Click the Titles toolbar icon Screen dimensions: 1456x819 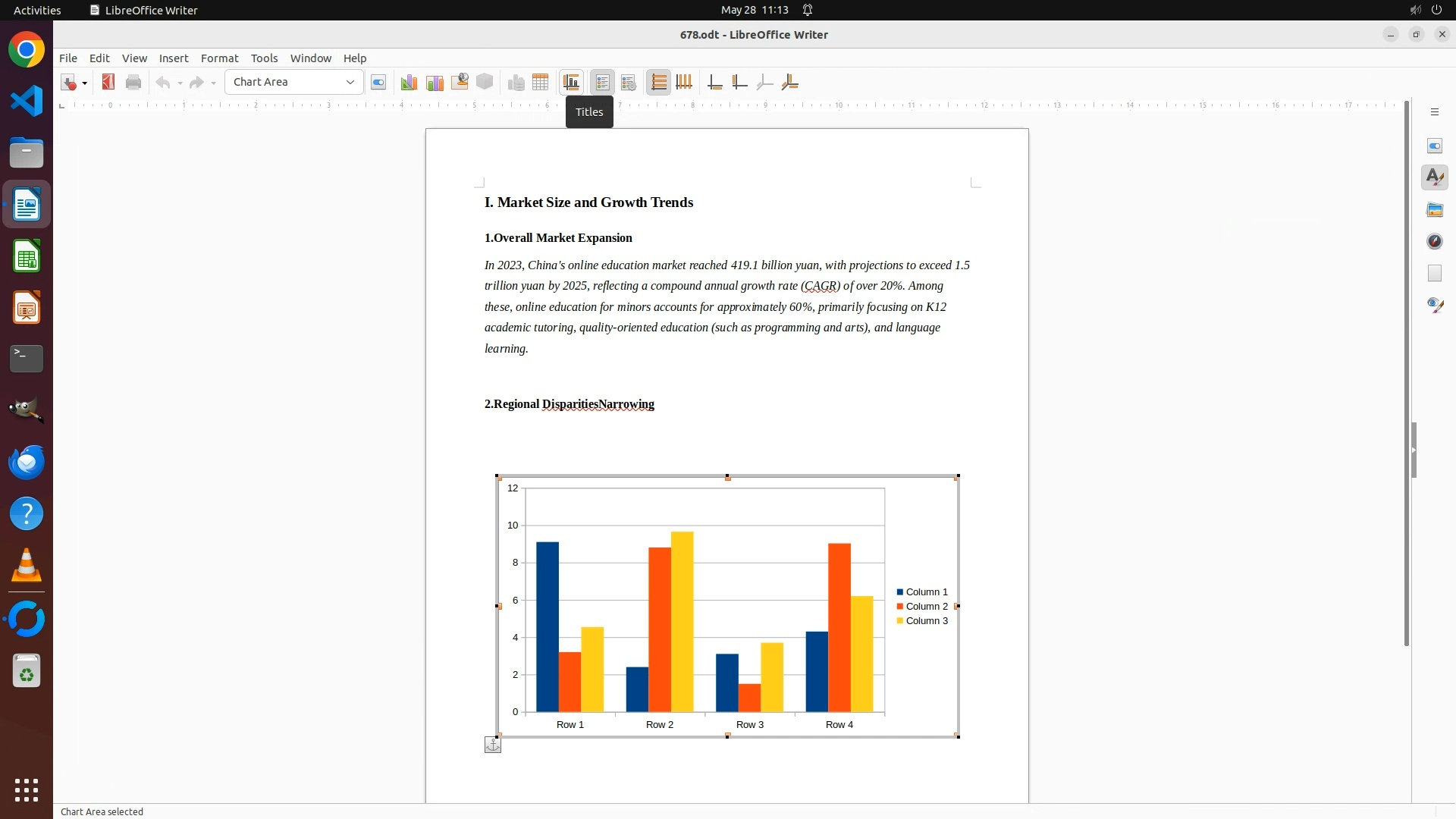tap(571, 82)
